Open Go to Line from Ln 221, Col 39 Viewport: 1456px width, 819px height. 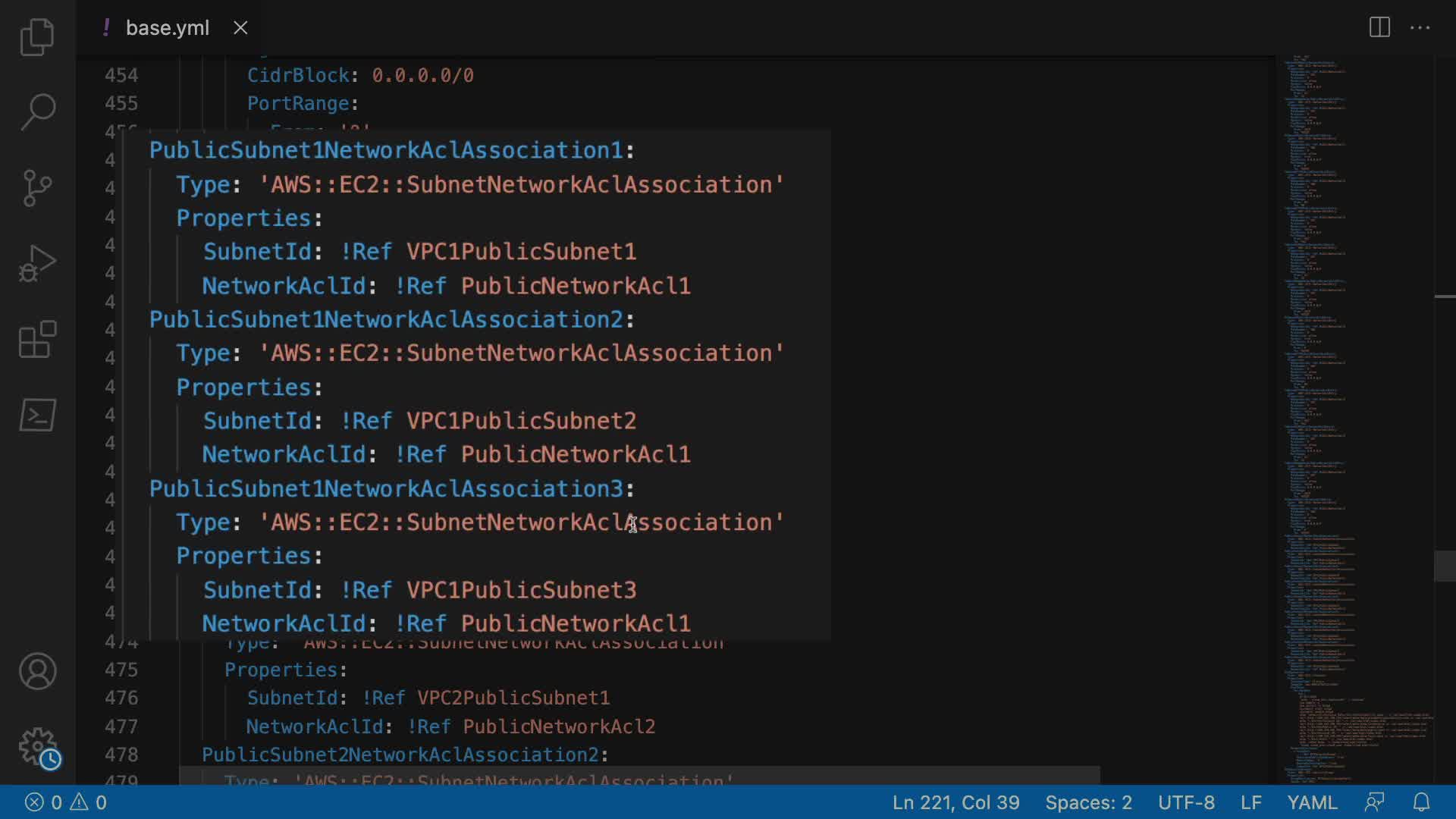point(955,802)
